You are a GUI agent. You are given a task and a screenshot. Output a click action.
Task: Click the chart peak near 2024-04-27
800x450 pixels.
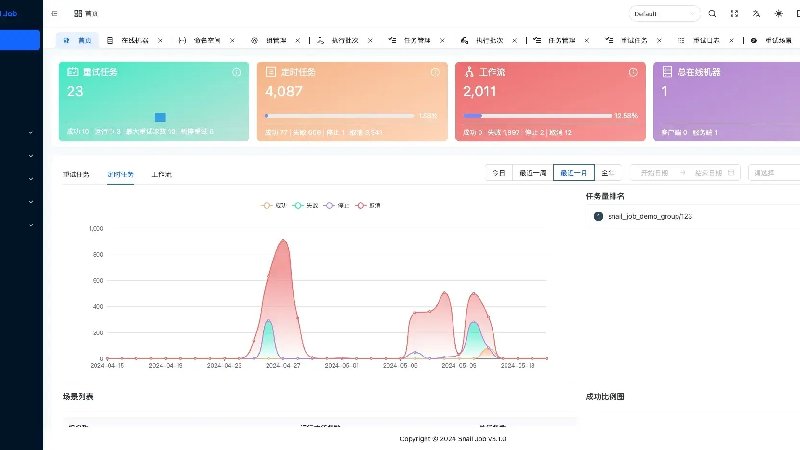coord(283,240)
